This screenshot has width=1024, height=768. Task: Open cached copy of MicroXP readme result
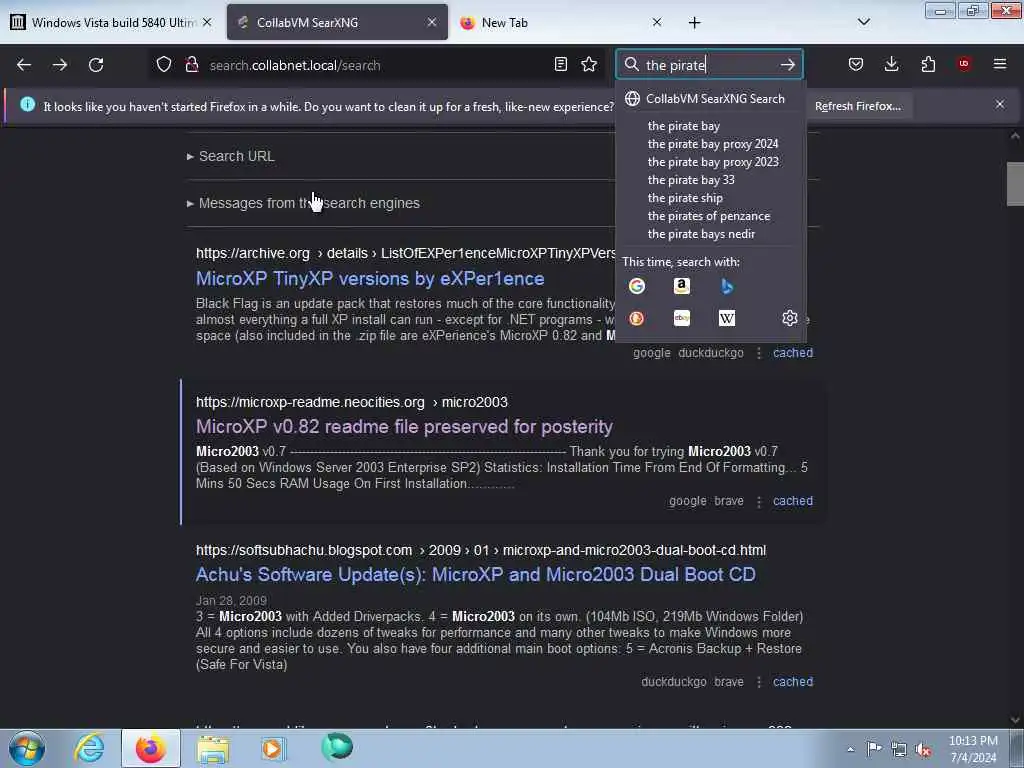tap(793, 501)
